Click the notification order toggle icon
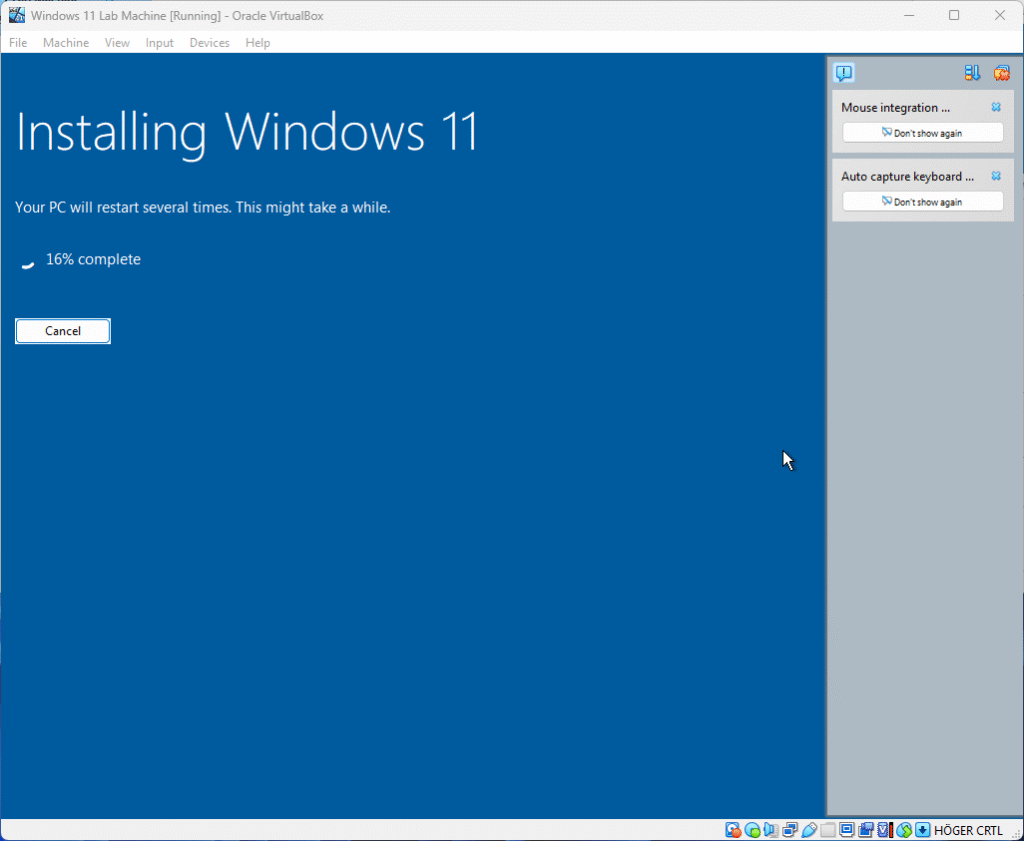The image size is (1024, 841). (972, 72)
